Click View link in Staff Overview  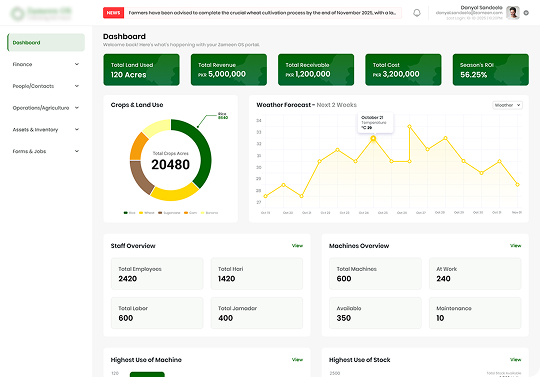click(297, 245)
